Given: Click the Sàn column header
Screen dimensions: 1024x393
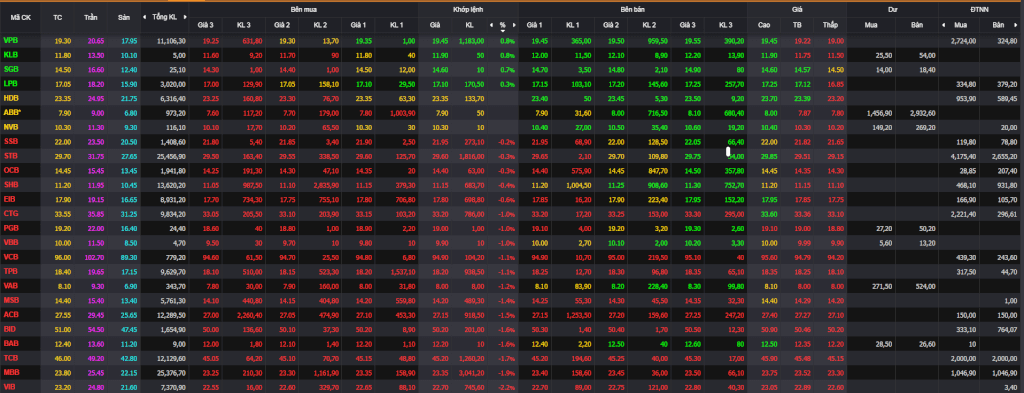Looking at the screenshot, I should tap(124, 17).
